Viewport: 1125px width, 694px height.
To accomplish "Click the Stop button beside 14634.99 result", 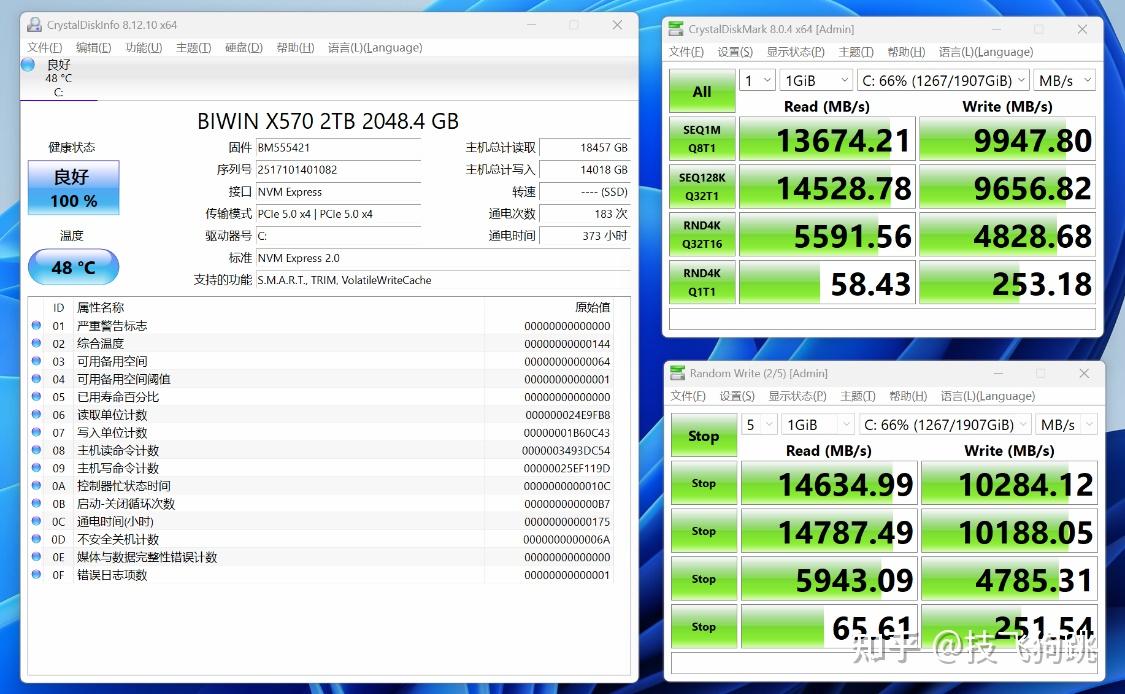I will pos(704,483).
